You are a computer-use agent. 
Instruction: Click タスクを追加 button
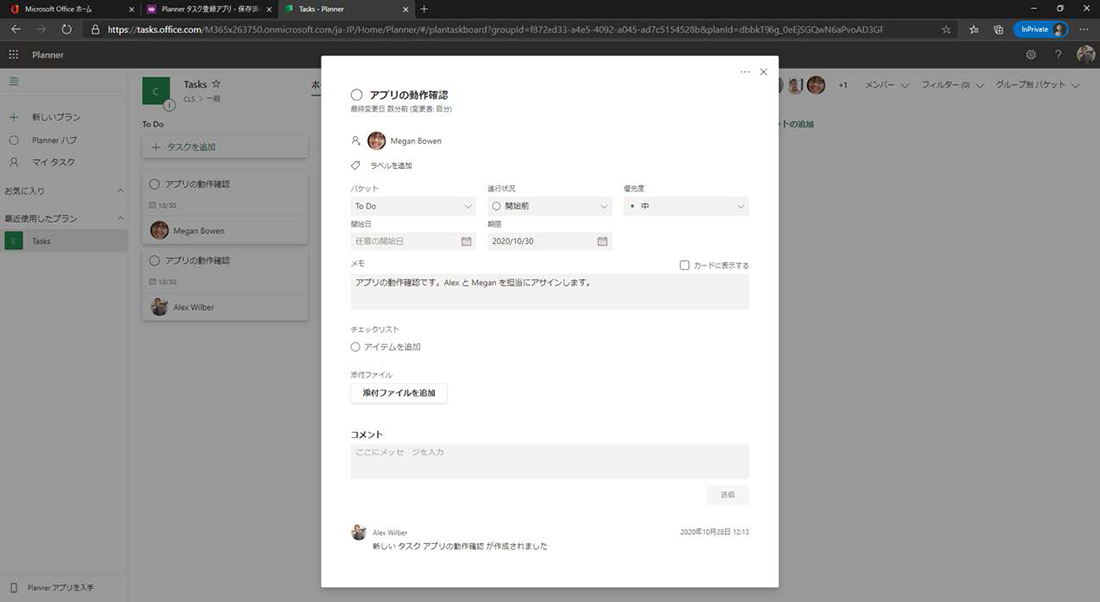tap(224, 147)
